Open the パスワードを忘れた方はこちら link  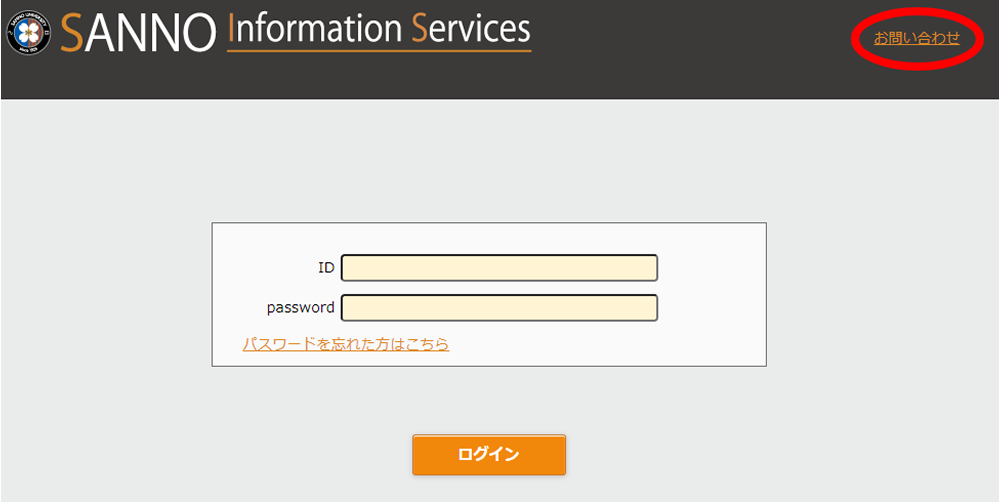pyautogui.click(x=345, y=344)
